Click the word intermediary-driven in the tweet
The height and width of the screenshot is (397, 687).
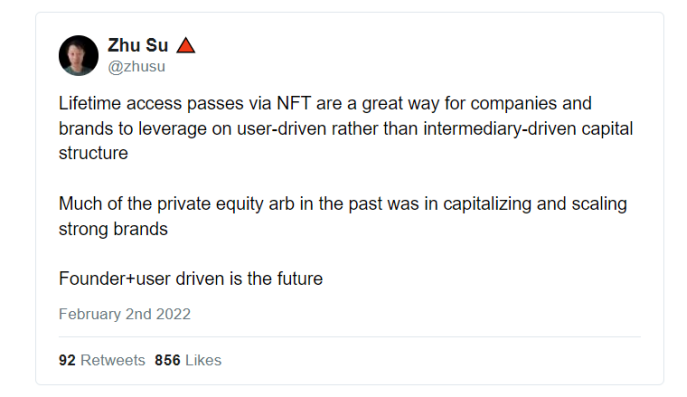[x=499, y=129]
